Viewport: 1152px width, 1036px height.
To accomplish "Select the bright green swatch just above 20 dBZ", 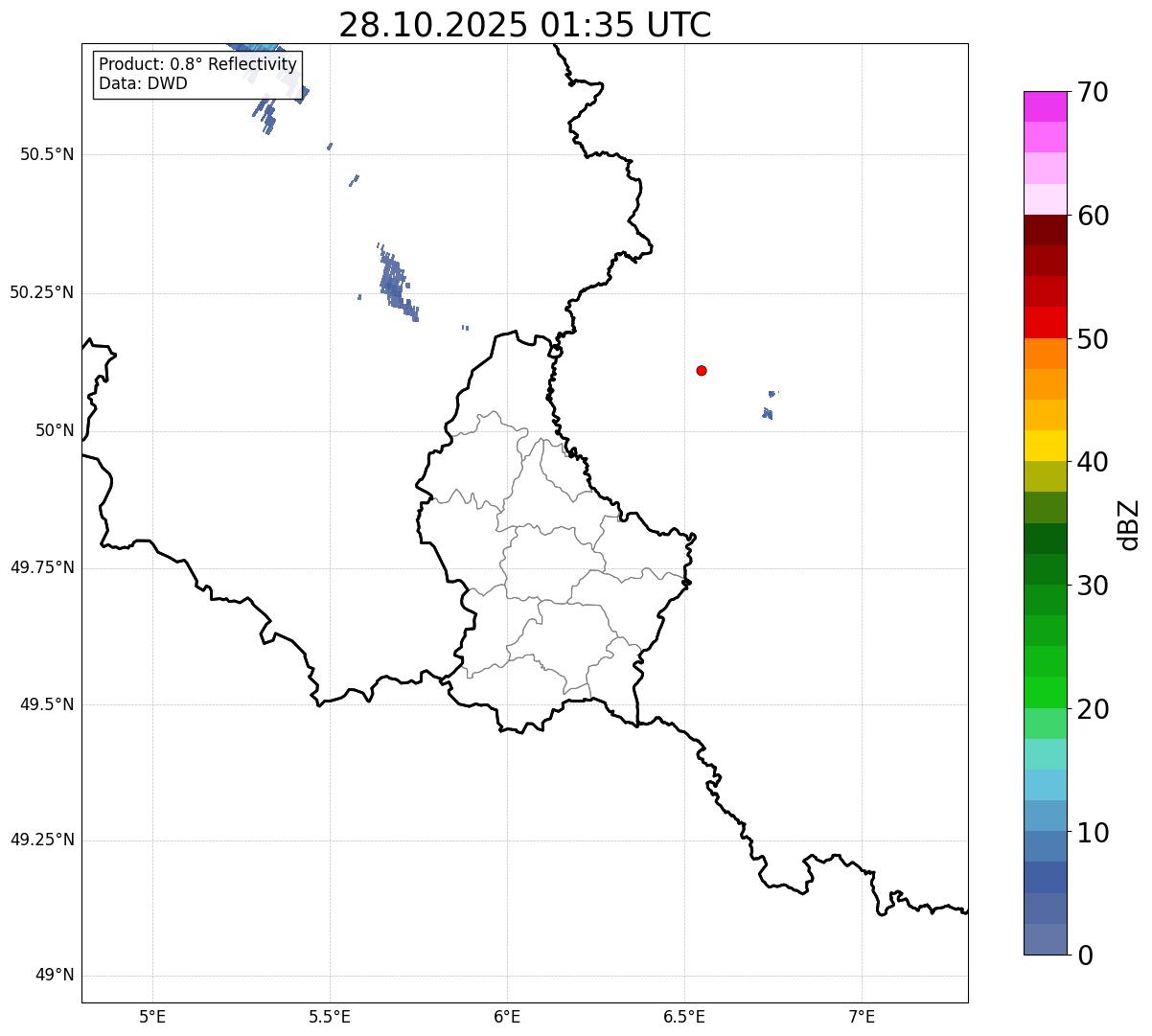I will pos(1045,692).
